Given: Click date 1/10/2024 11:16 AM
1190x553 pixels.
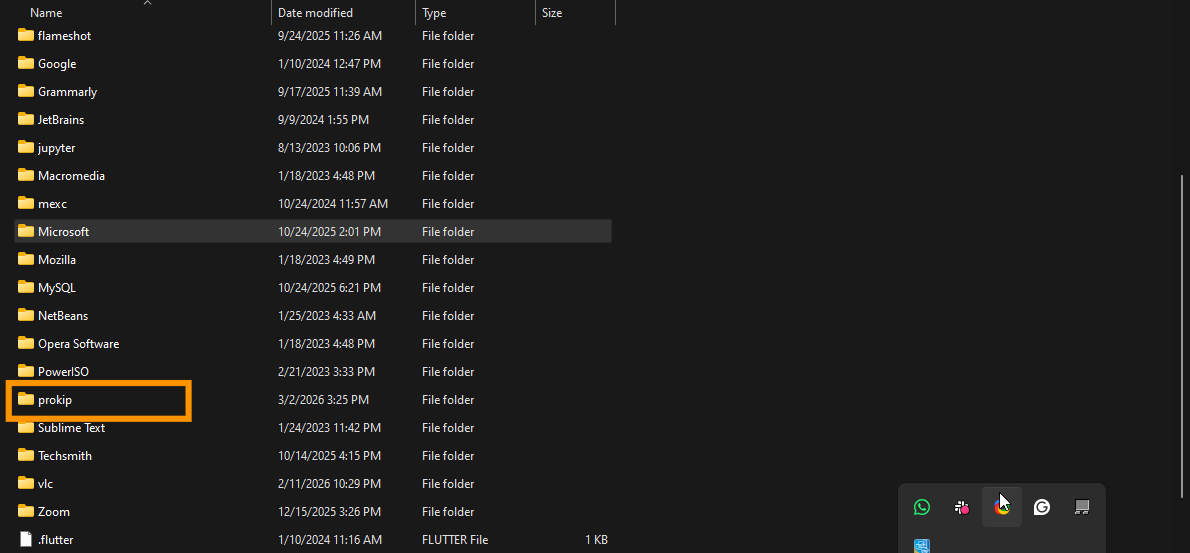Looking at the screenshot, I should coord(329,540).
